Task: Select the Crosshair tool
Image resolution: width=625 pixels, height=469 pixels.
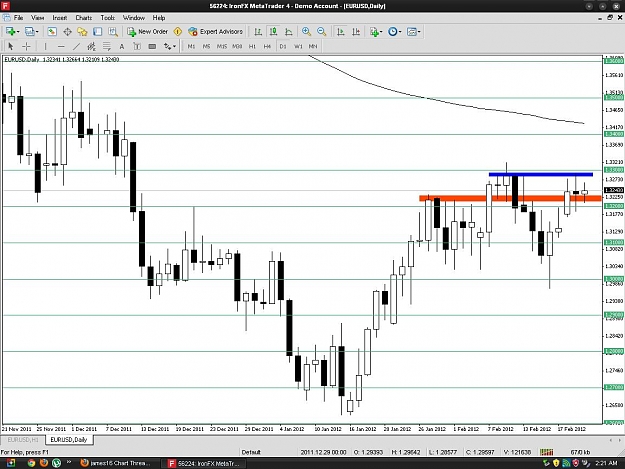Action: click(x=26, y=46)
